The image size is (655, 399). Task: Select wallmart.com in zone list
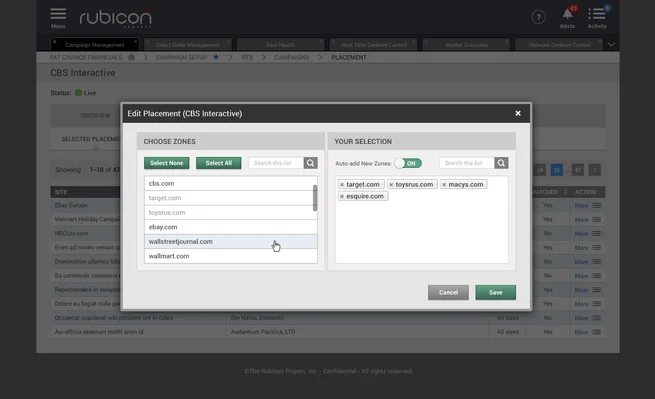[231, 256]
